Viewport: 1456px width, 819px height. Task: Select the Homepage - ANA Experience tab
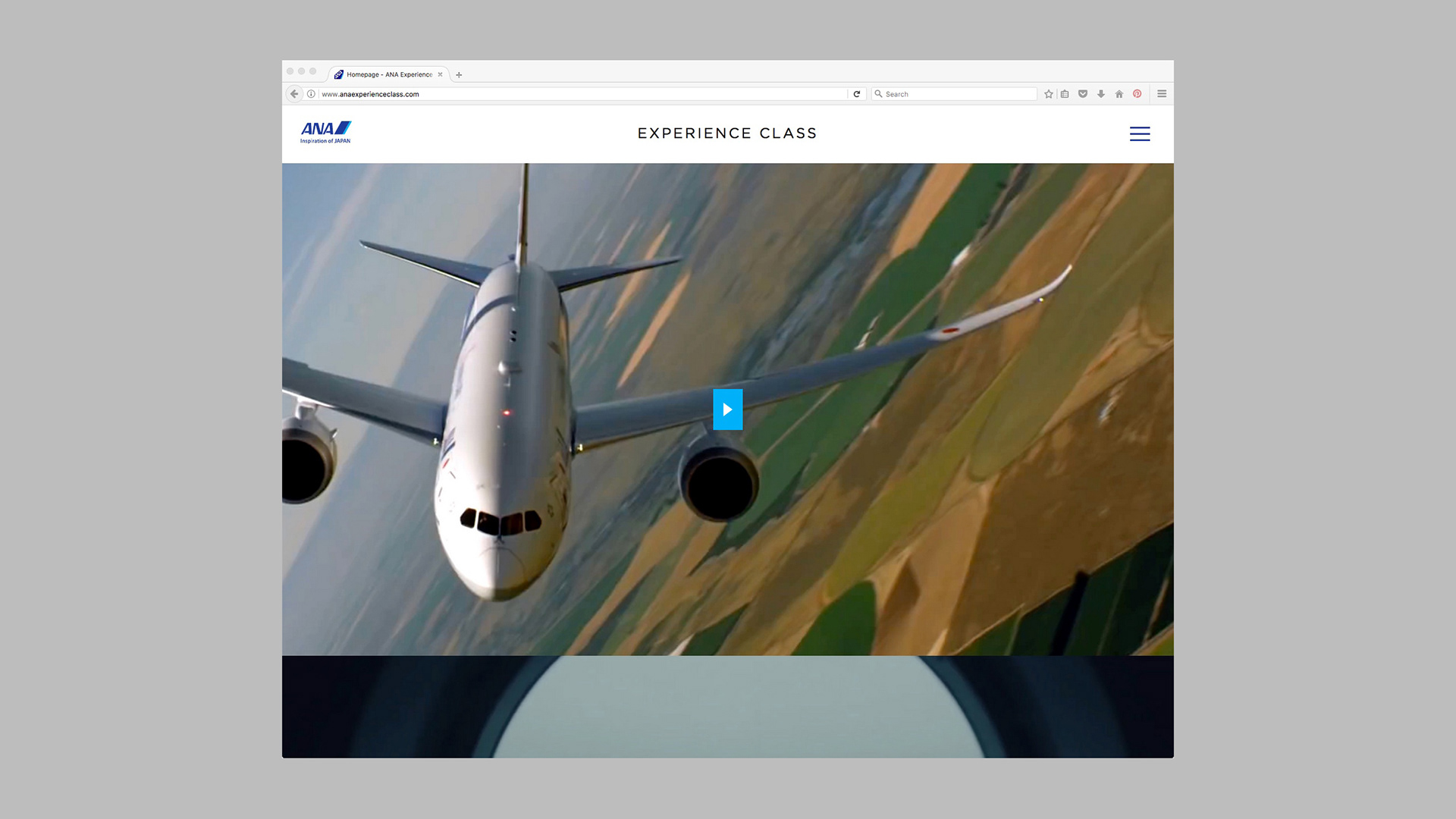(x=389, y=74)
